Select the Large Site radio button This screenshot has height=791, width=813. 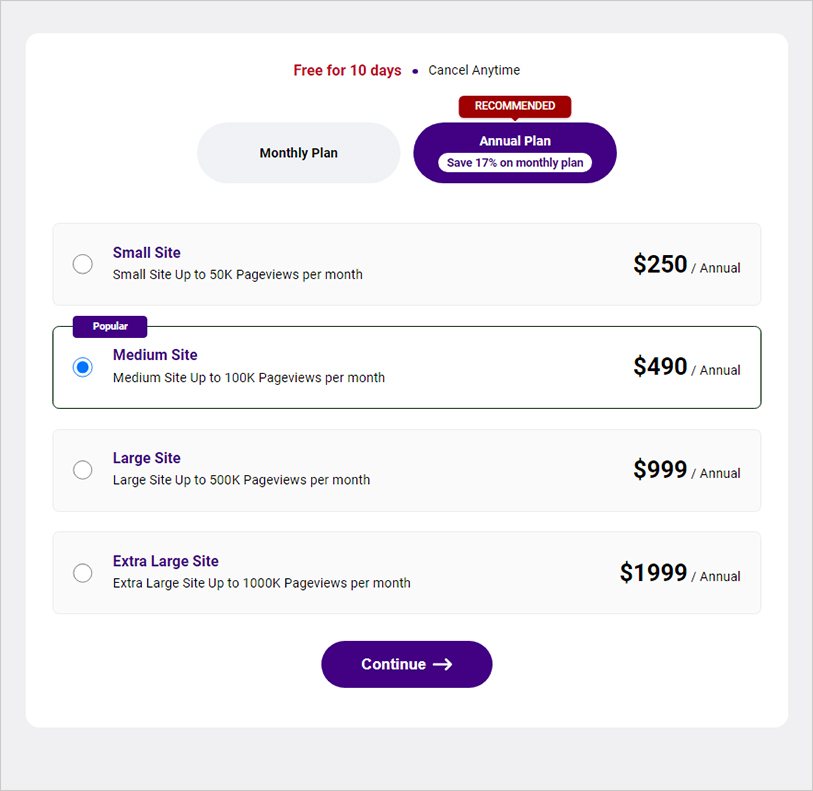pyautogui.click(x=82, y=470)
